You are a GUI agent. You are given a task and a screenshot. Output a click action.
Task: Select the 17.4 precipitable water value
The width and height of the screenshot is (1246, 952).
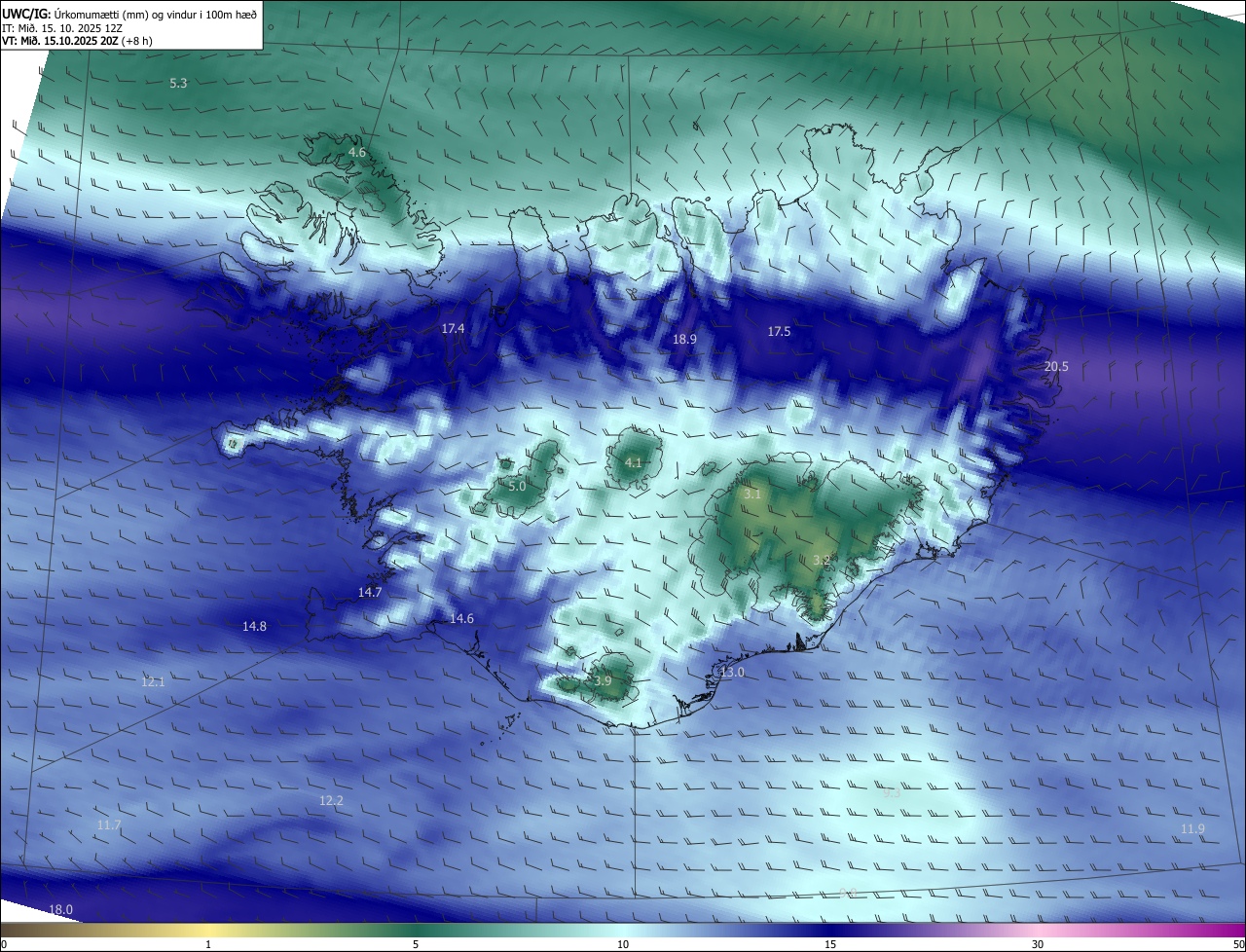coord(453,329)
